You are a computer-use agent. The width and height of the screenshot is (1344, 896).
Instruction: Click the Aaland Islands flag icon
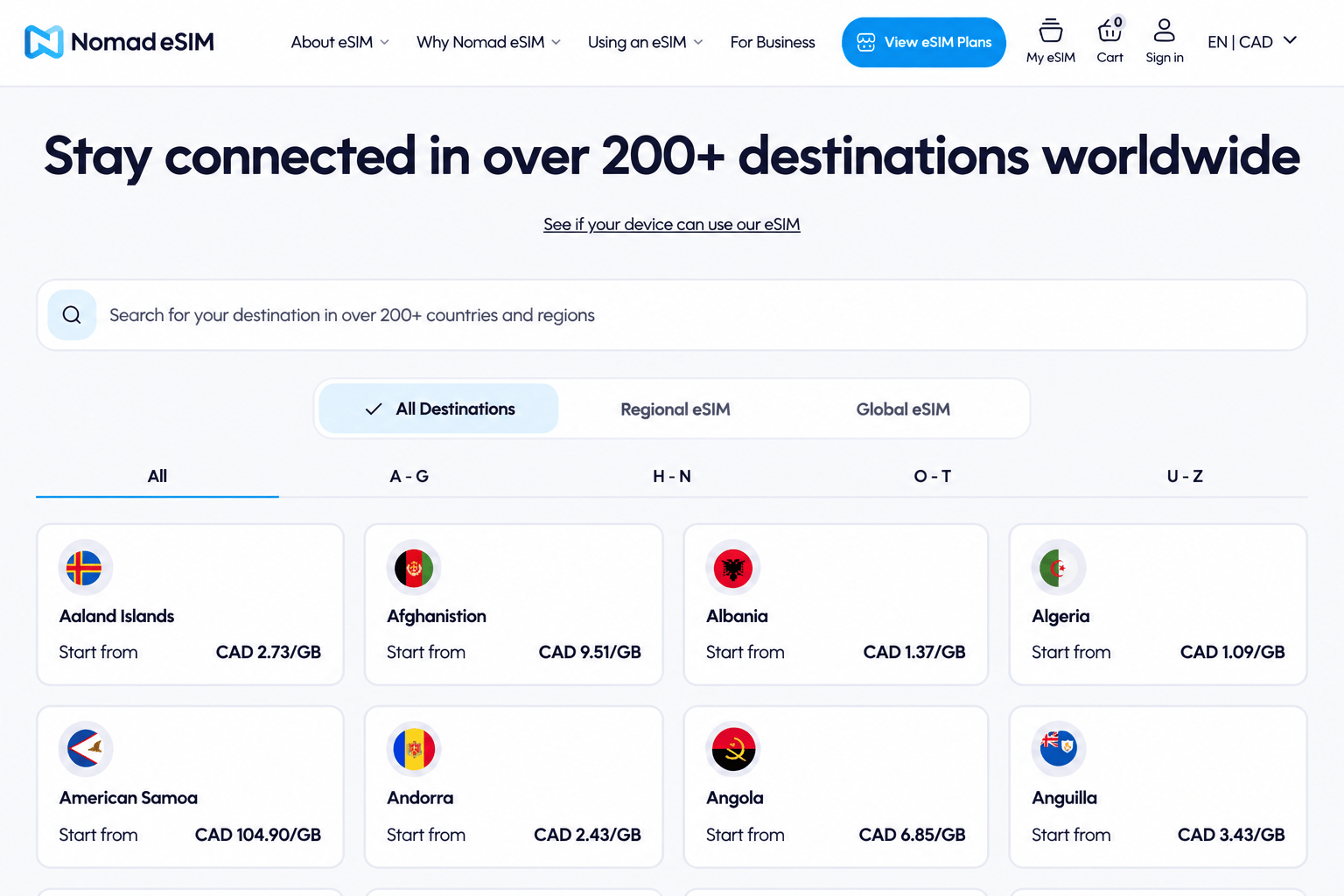[84, 568]
